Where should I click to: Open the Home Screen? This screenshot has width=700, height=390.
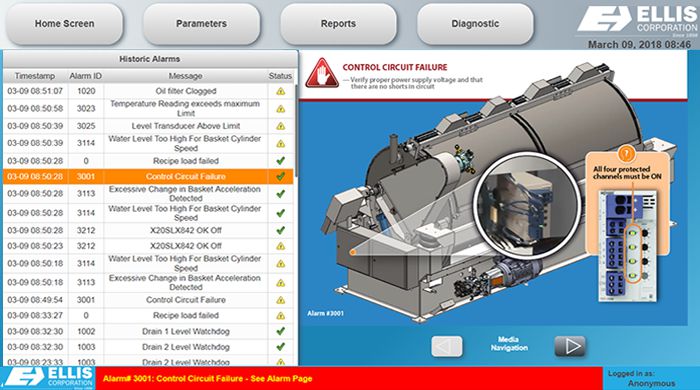64,24
